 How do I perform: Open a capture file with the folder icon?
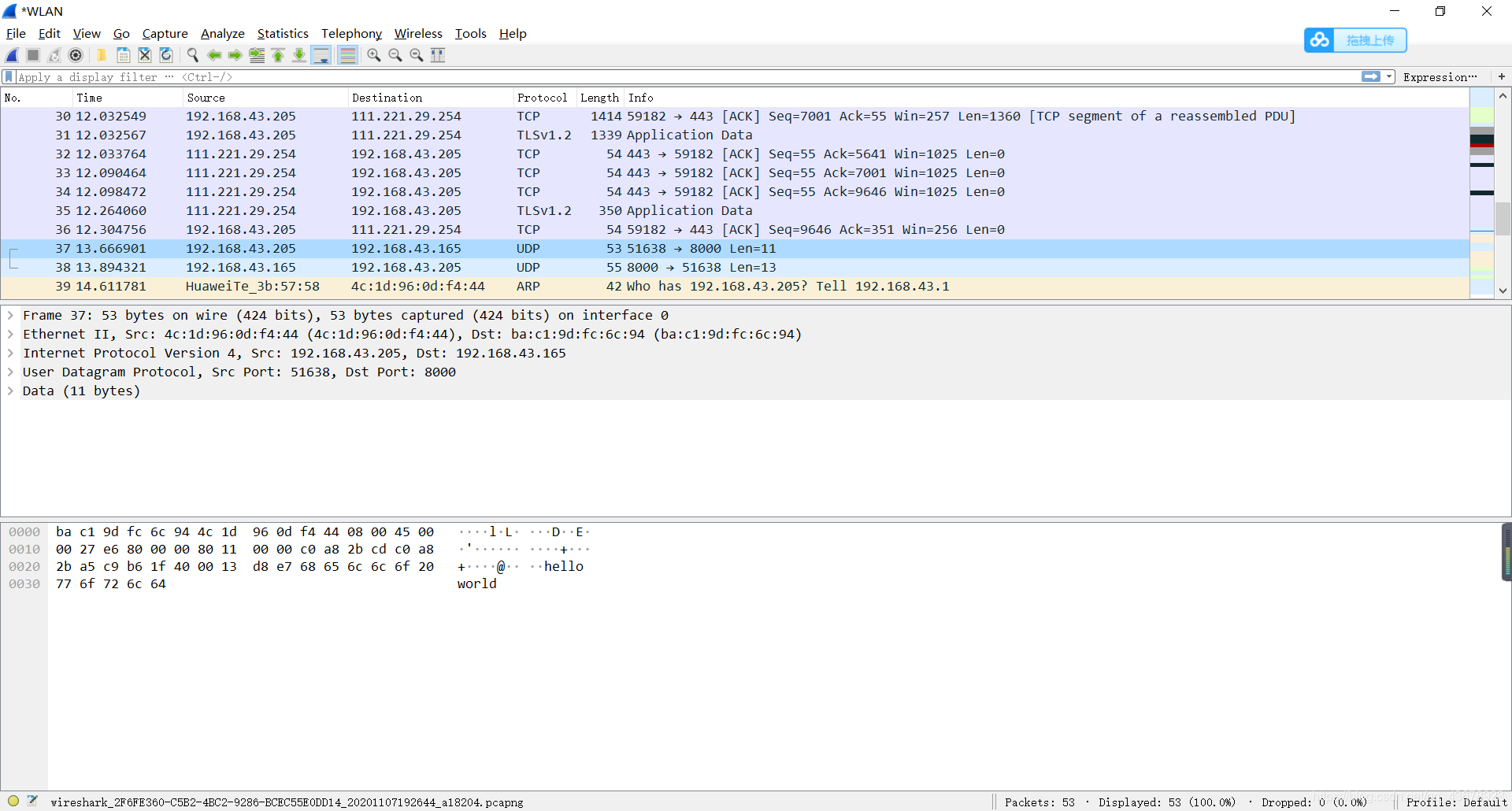[x=102, y=55]
